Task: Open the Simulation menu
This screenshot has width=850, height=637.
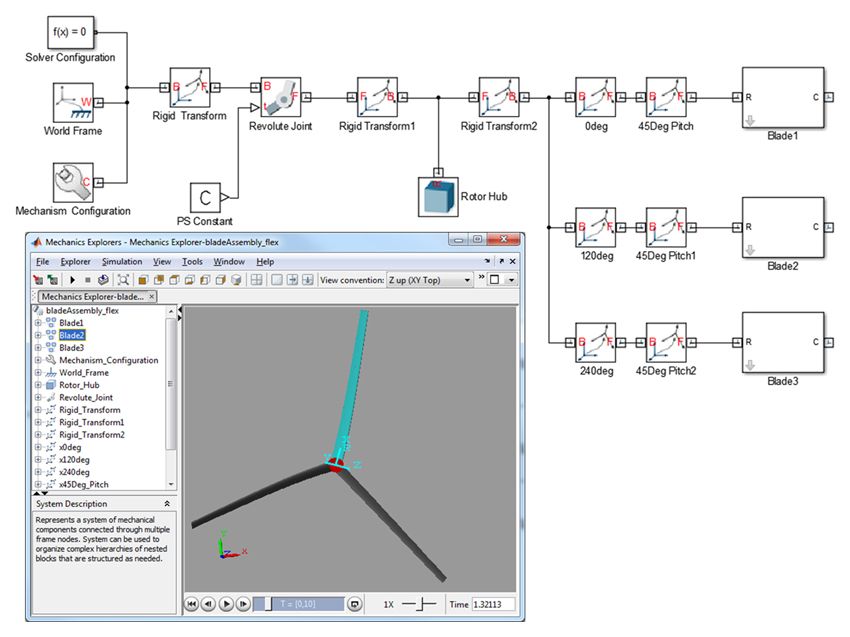Action: pyautogui.click(x=122, y=262)
